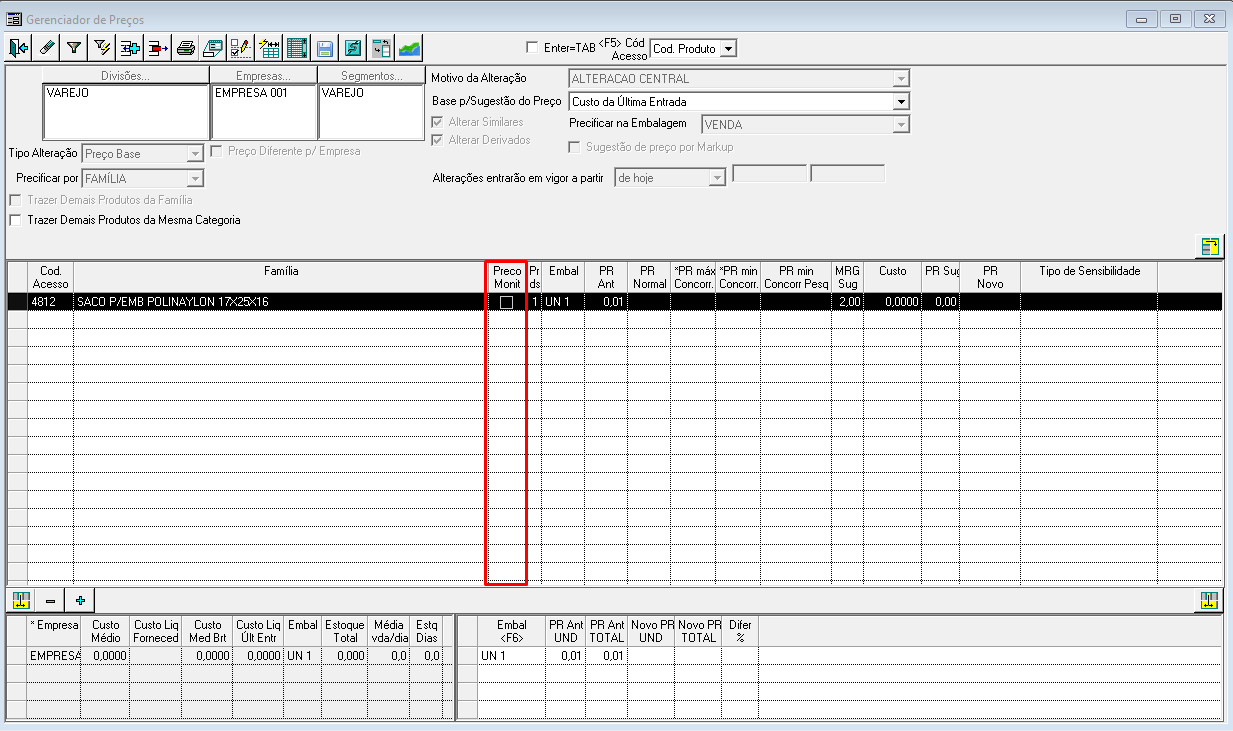1233x731 pixels.
Task: Open the Cod. Produto access dropdown
Action: click(x=728, y=48)
